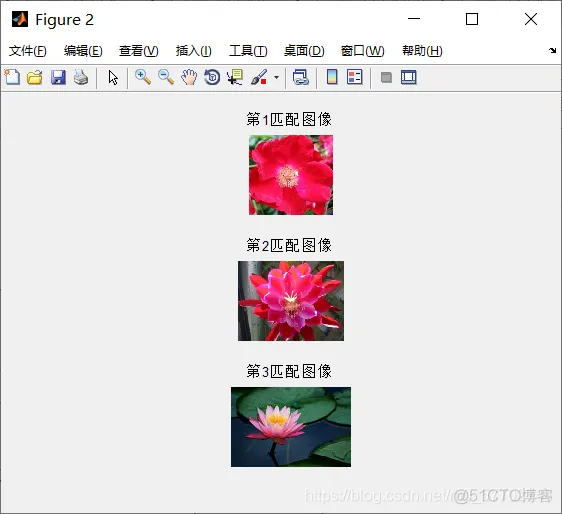Screen dimensions: 562x514
Task: Save figure using floppy disk icon
Action: (x=58, y=77)
